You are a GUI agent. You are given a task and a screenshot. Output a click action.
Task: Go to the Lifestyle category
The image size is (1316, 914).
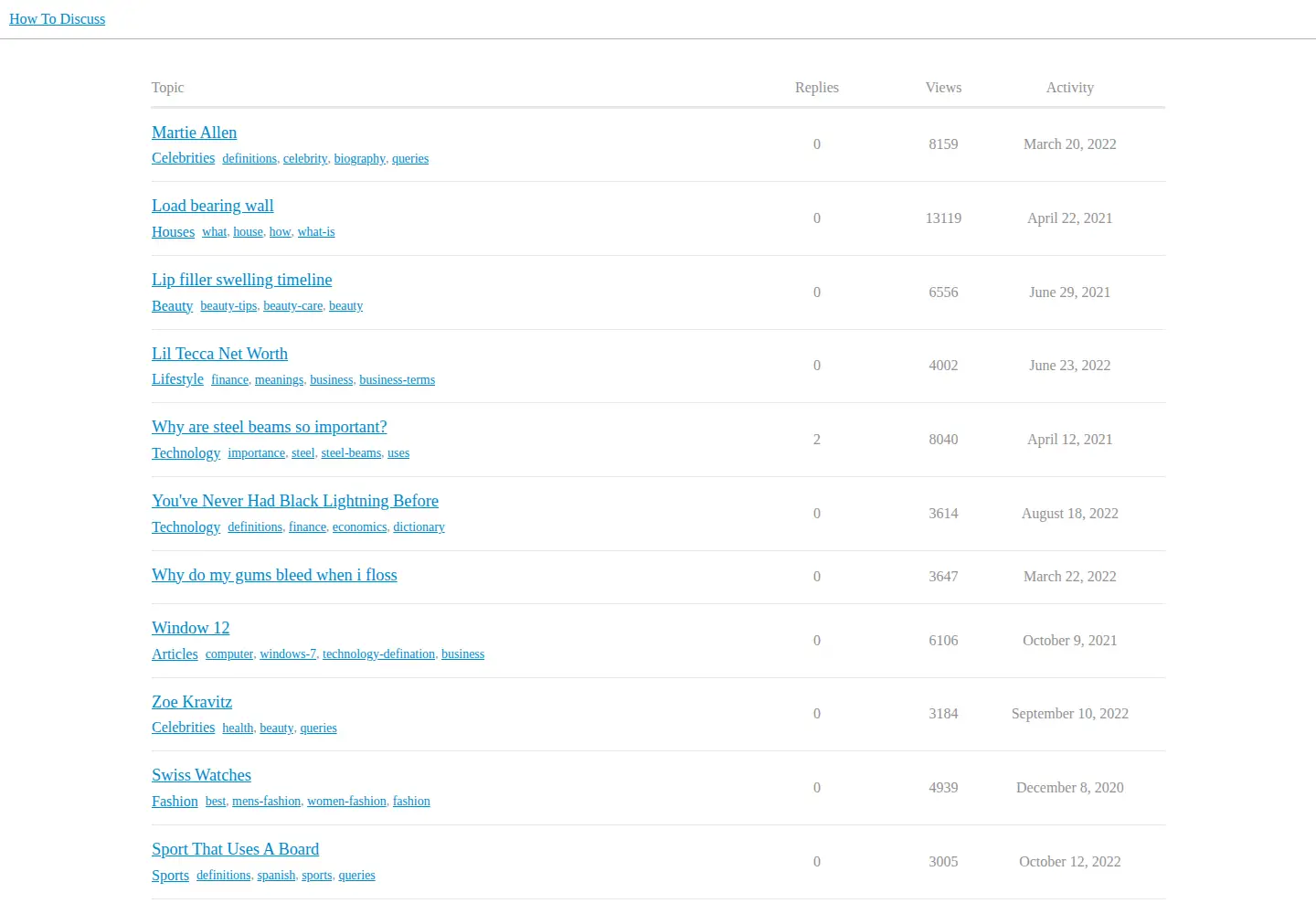pyautogui.click(x=177, y=379)
